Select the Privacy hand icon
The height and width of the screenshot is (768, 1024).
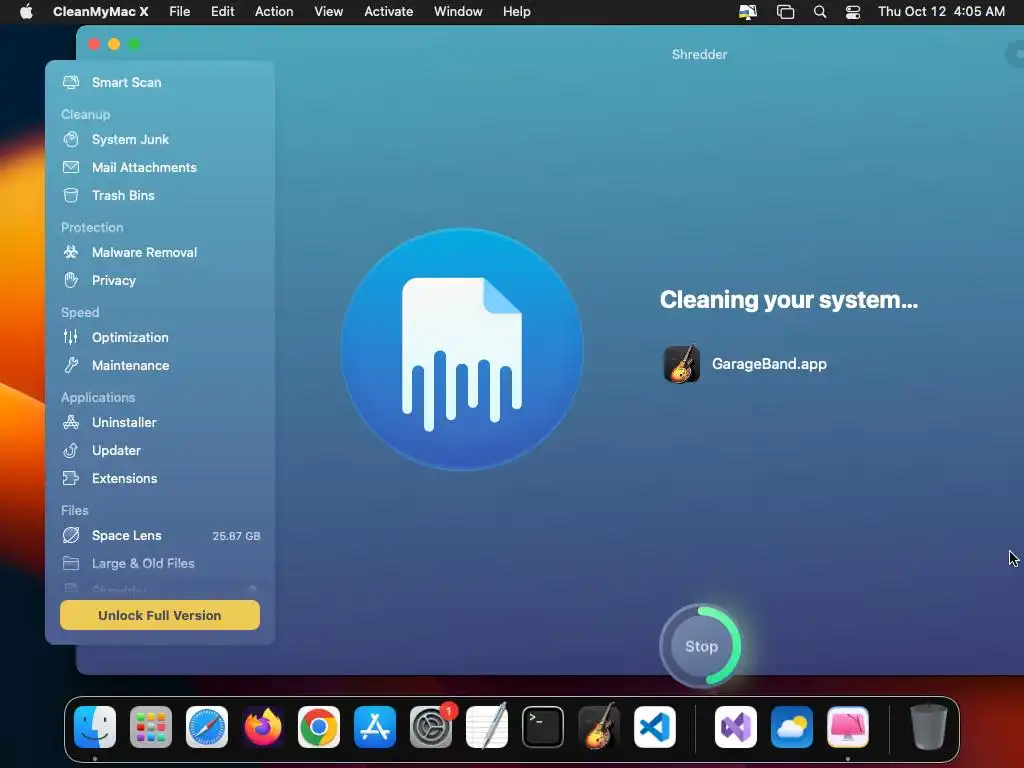[x=71, y=280]
